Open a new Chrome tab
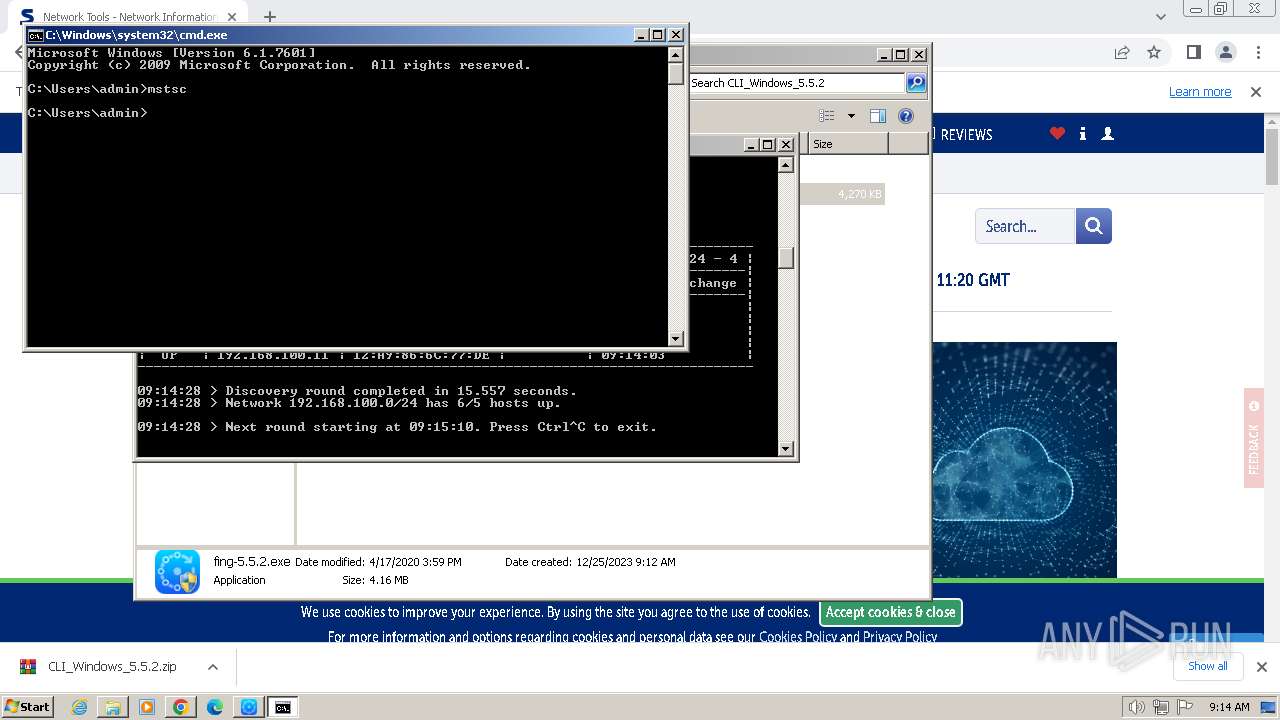The image size is (1280, 720). [270, 17]
